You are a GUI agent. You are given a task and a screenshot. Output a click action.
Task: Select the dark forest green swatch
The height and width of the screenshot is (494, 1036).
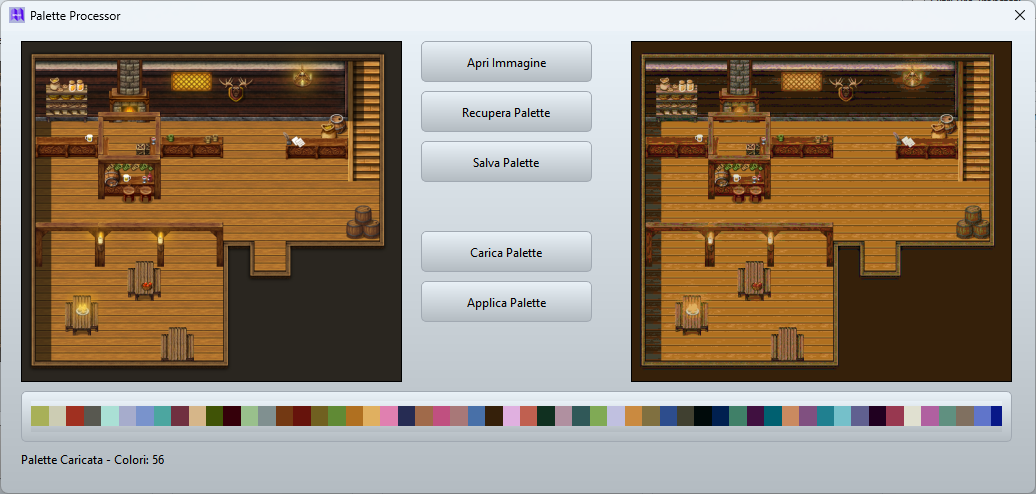click(546, 416)
